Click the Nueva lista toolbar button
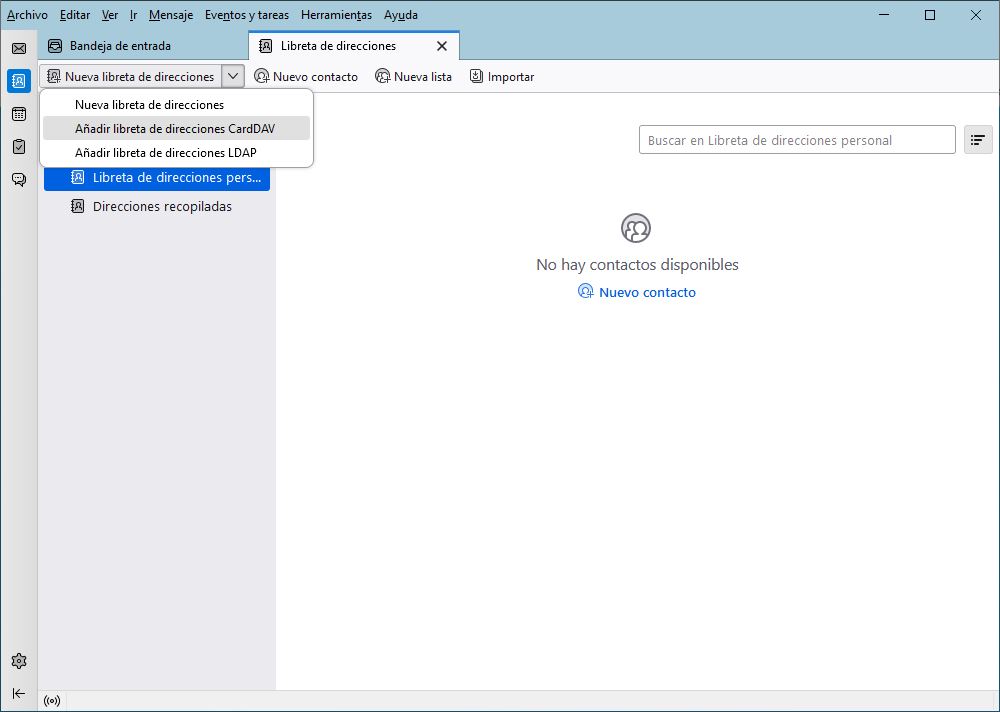Image resolution: width=1000 pixels, height=712 pixels. tap(413, 77)
